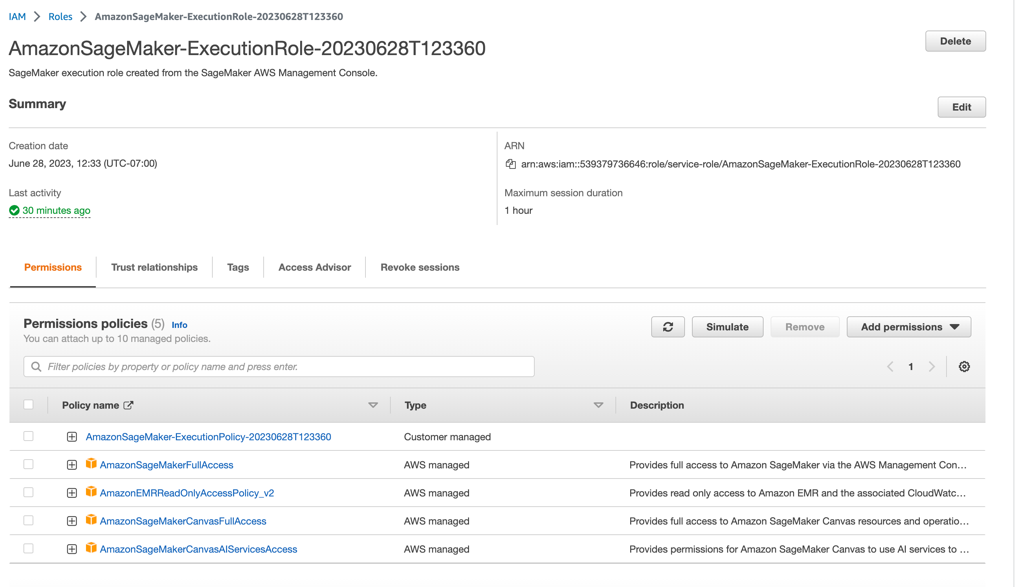Click the AWS managed cell for AmazonSageMakerFullAccess
1016x587 pixels.
click(436, 465)
